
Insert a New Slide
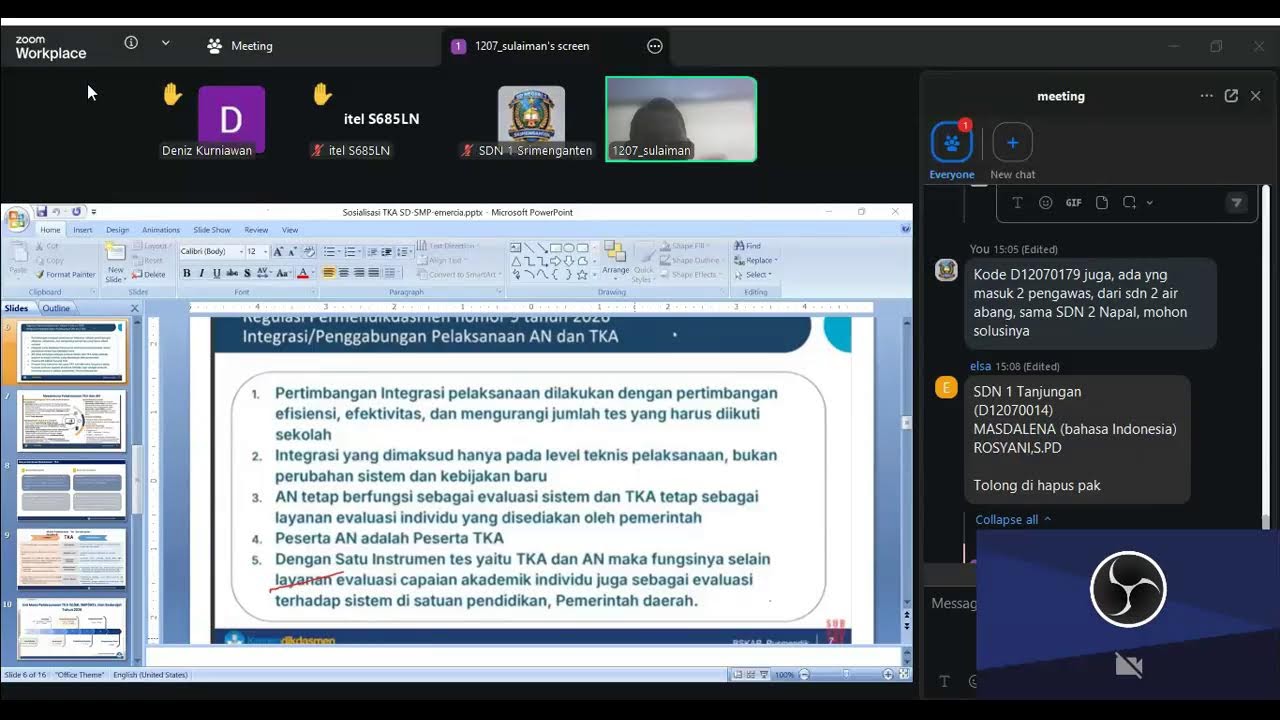tap(116, 262)
